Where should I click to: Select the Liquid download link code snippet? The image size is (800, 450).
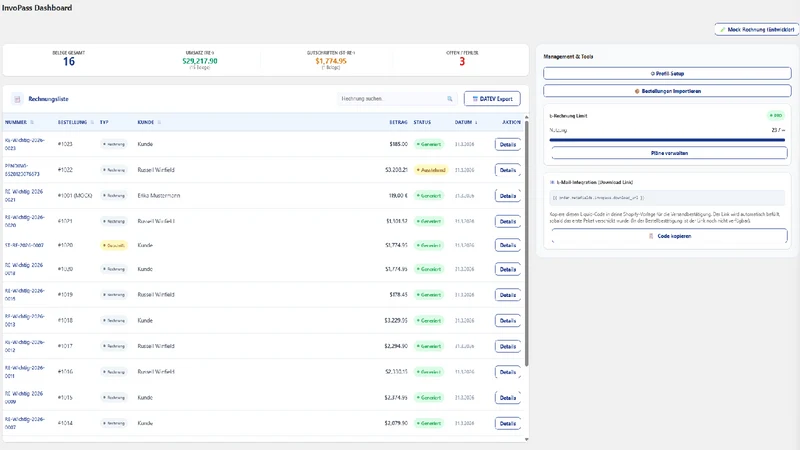[667, 198]
